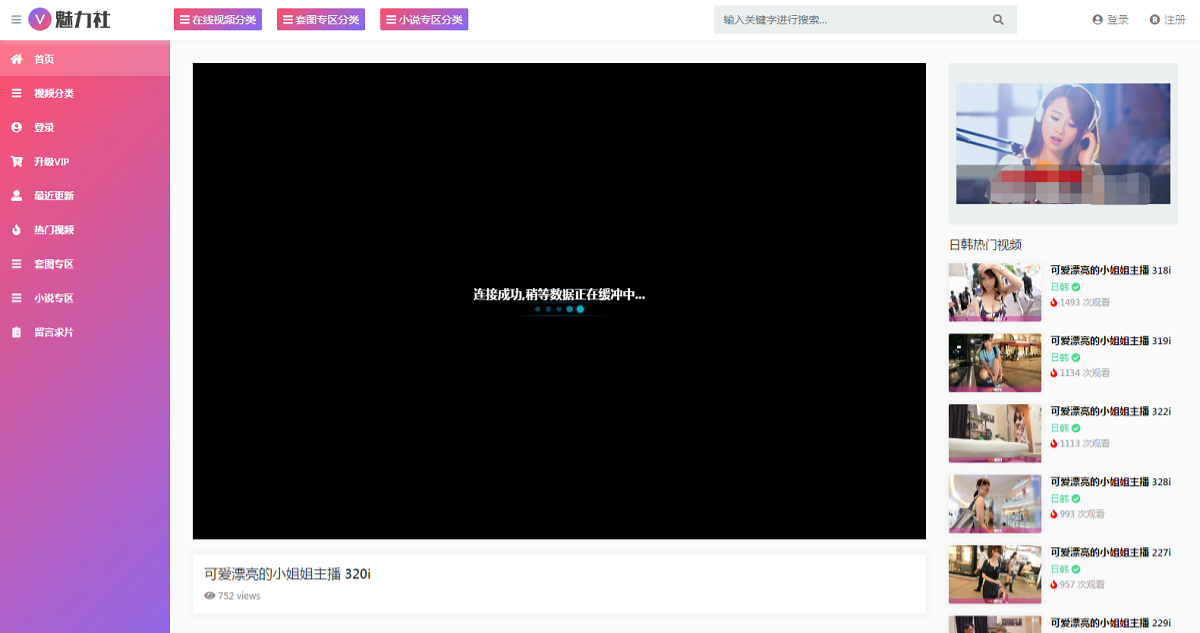
Task: Focus the keyword search input field
Action: [850, 20]
